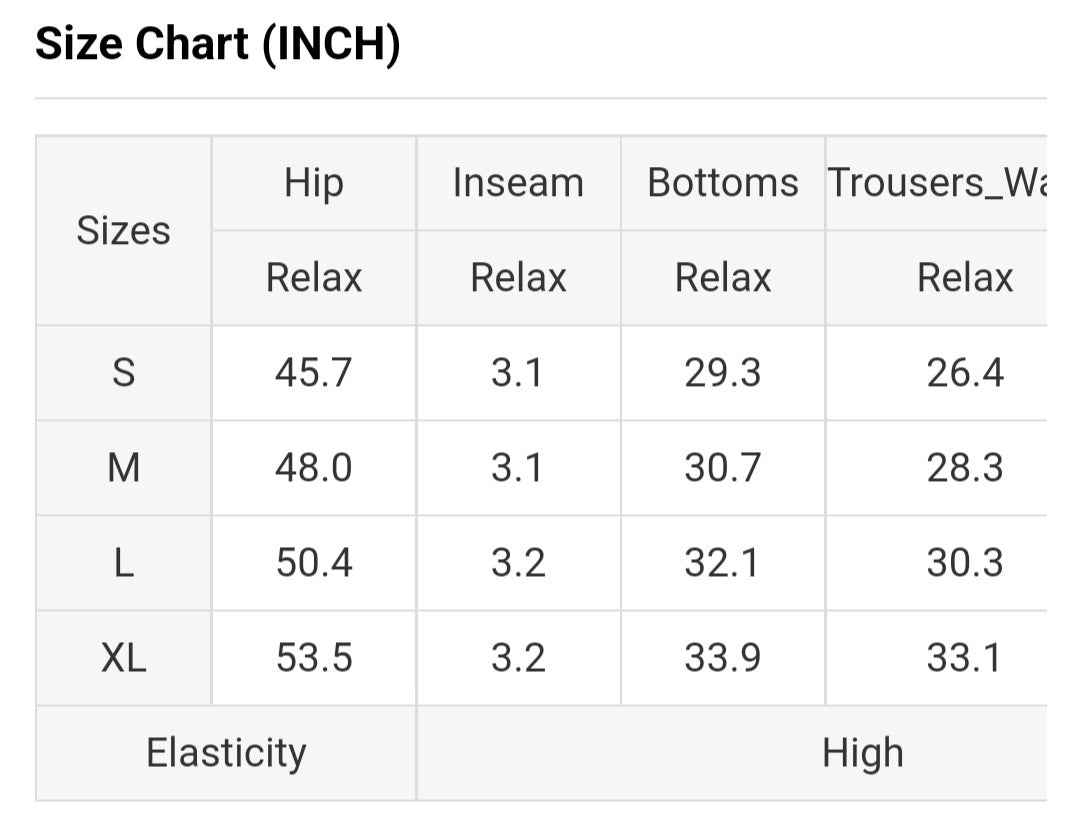Click the Elasticity row label
The width and height of the screenshot is (1080, 830).
(226, 753)
